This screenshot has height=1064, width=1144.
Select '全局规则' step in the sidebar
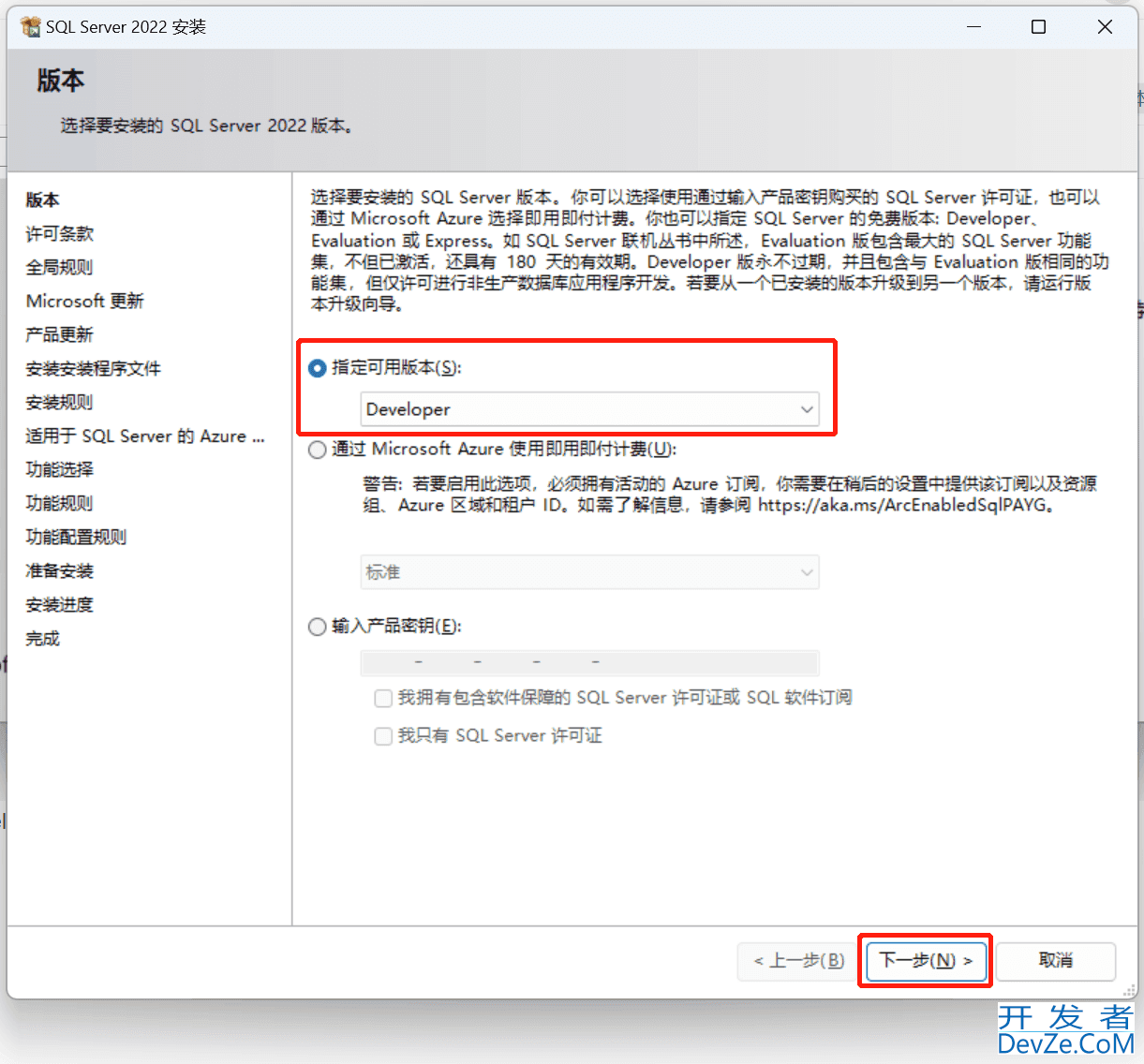pos(59,267)
